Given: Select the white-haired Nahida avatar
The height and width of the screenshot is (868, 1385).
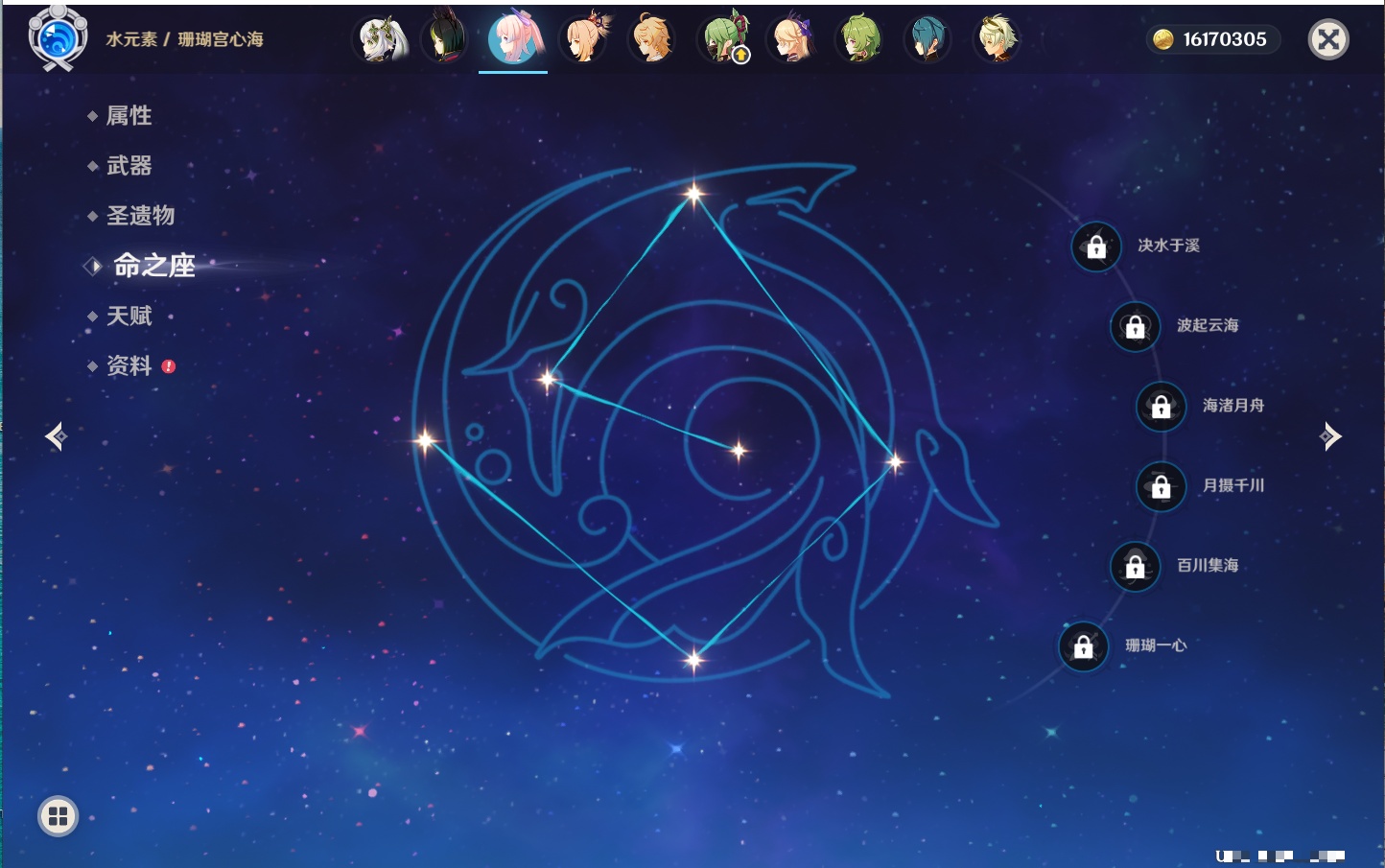Looking at the screenshot, I should click(x=382, y=38).
